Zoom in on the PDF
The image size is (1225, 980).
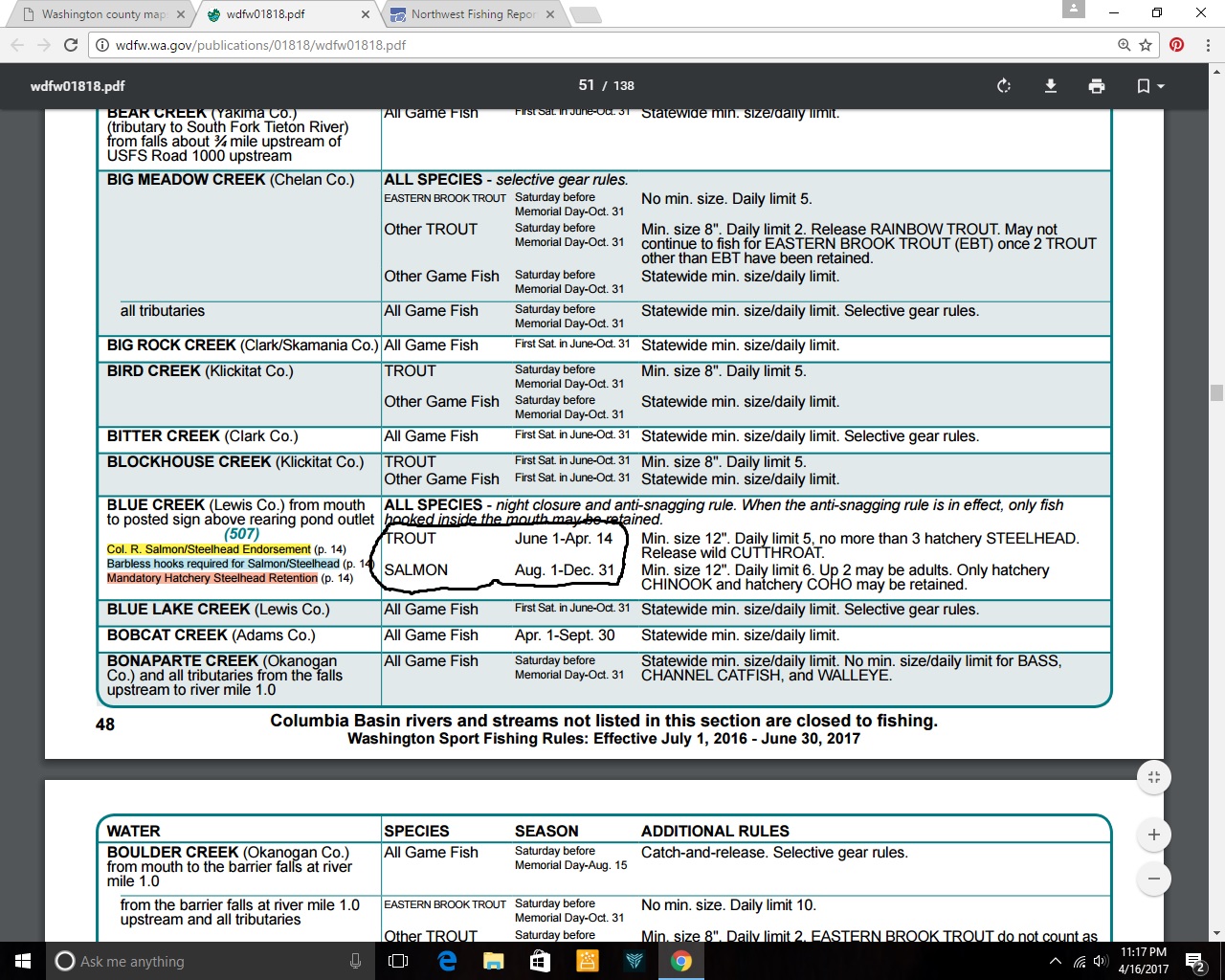[x=1153, y=835]
